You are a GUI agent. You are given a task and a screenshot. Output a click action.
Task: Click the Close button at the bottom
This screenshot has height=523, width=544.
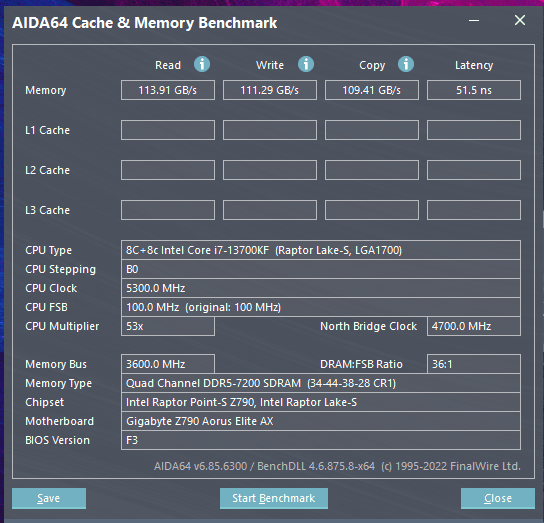pos(498,498)
